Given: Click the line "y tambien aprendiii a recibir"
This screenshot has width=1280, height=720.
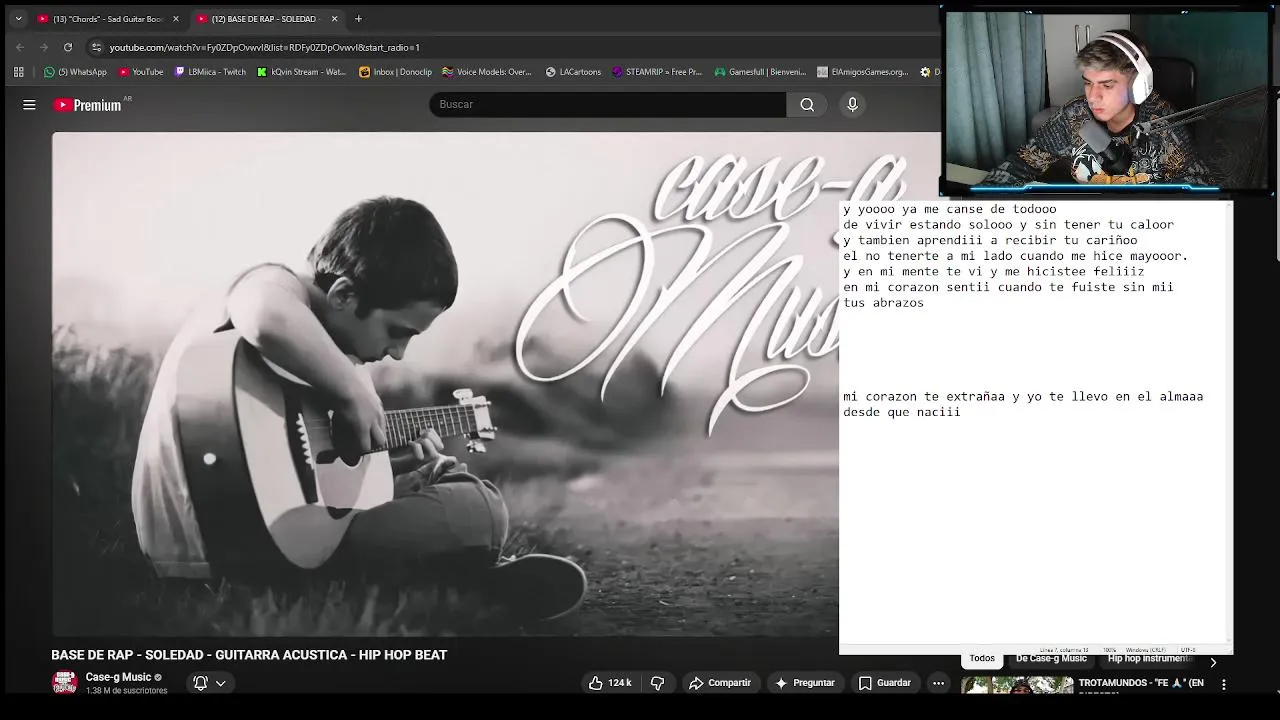Looking at the screenshot, I should (990, 240).
